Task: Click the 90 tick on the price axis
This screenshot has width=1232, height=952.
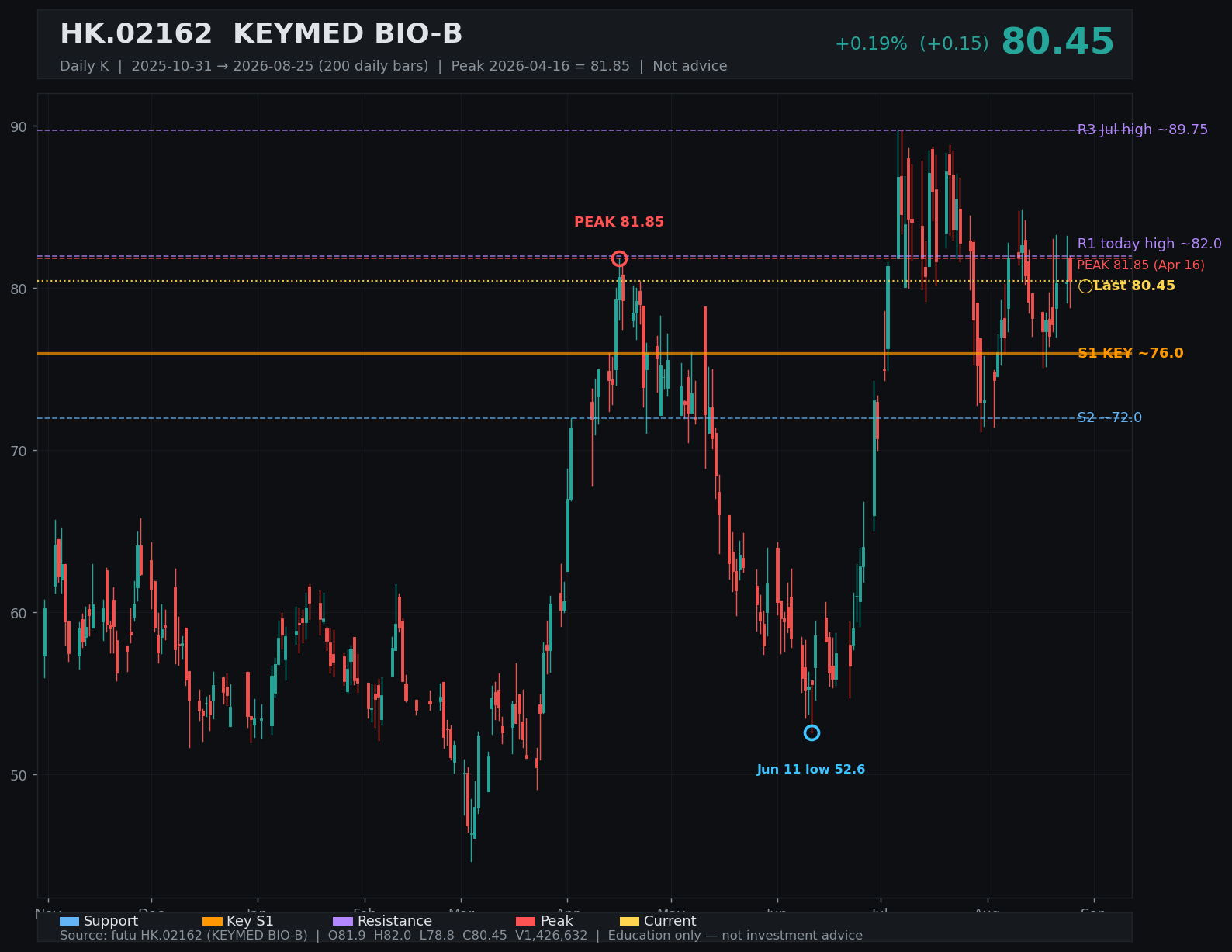Action: (x=19, y=126)
